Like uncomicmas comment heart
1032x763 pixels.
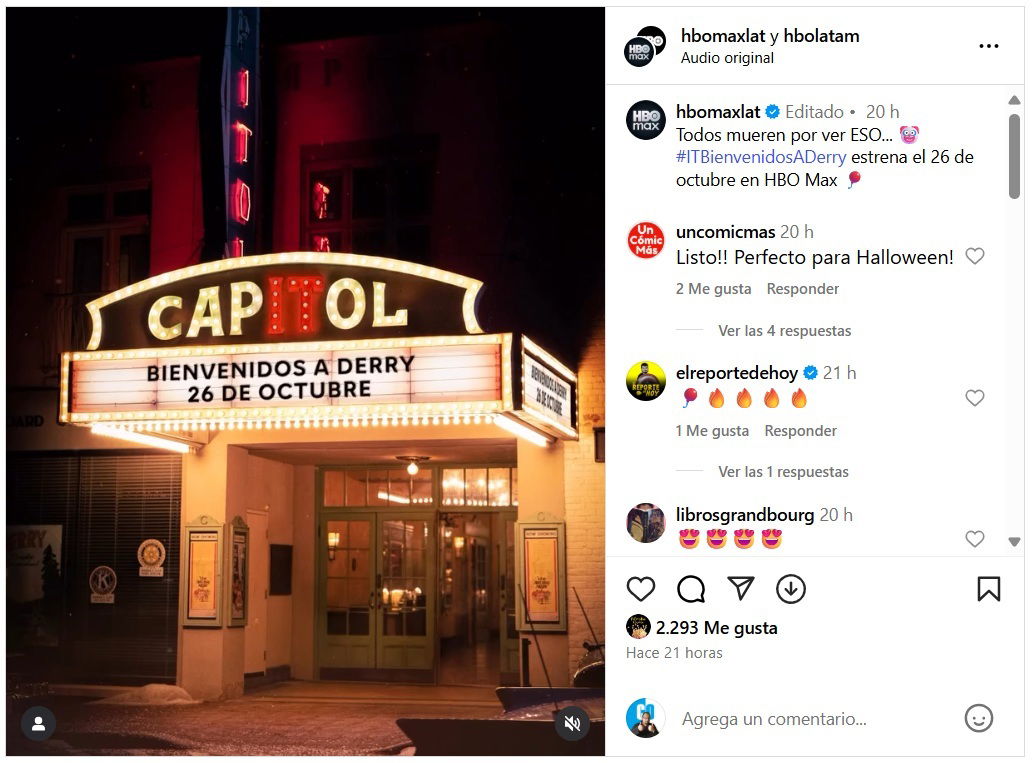[x=975, y=256]
